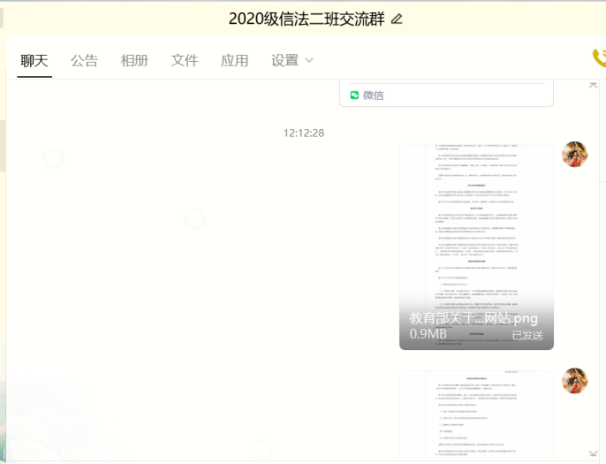Click the green WeChat icon on the card

354,95
